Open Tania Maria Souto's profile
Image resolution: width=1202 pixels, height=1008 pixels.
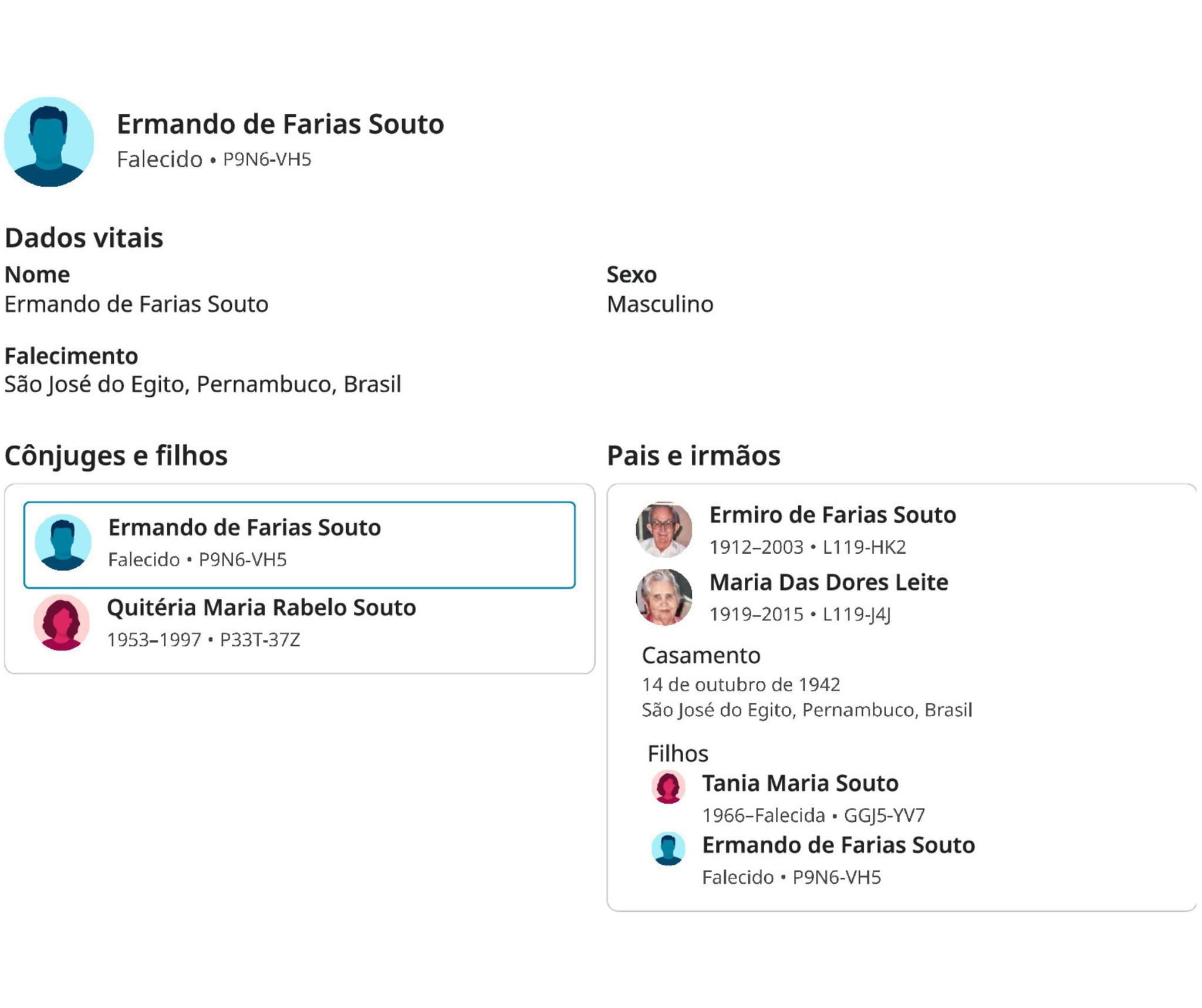(800, 783)
